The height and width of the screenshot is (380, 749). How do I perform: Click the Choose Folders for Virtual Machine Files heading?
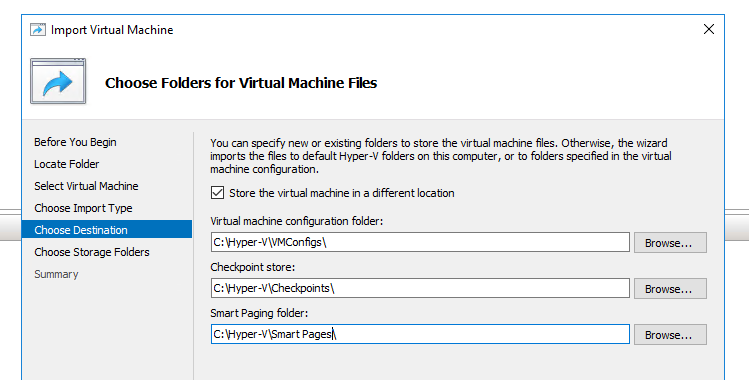[x=241, y=83]
